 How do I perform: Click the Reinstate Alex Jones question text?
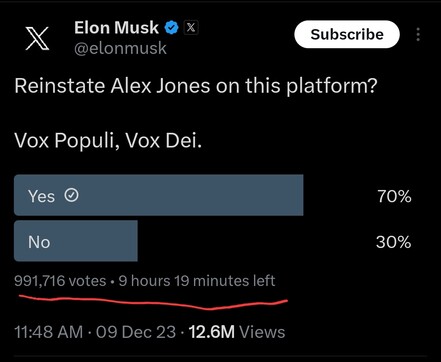pos(196,86)
